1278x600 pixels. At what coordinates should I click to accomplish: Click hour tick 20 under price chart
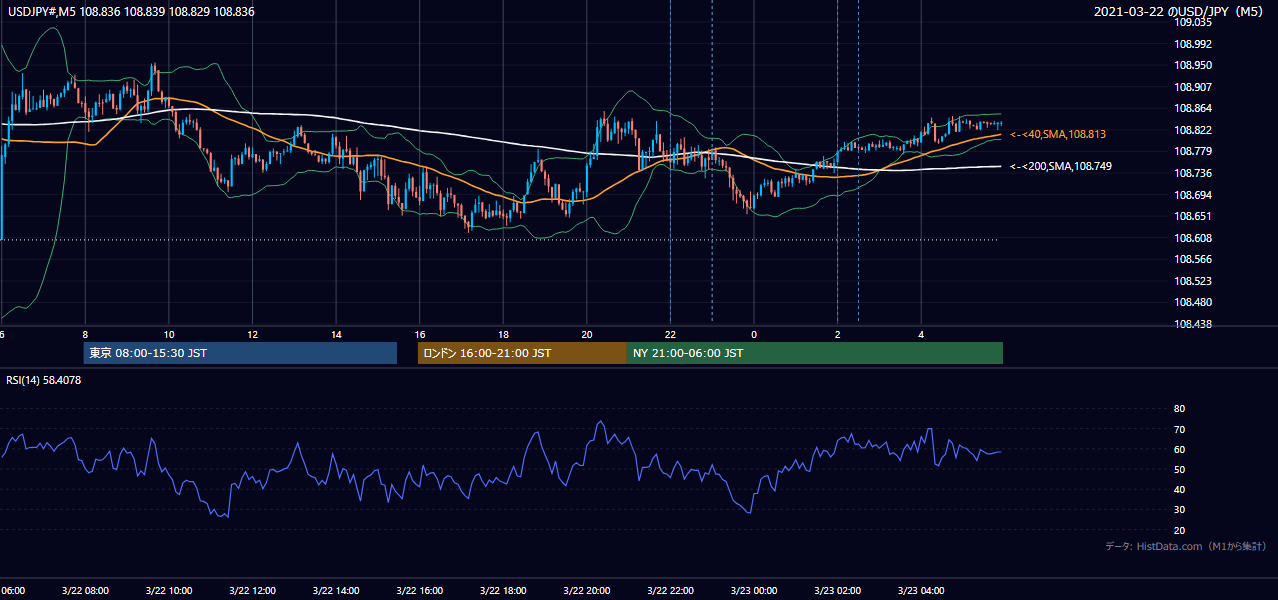[x=587, y=334]
